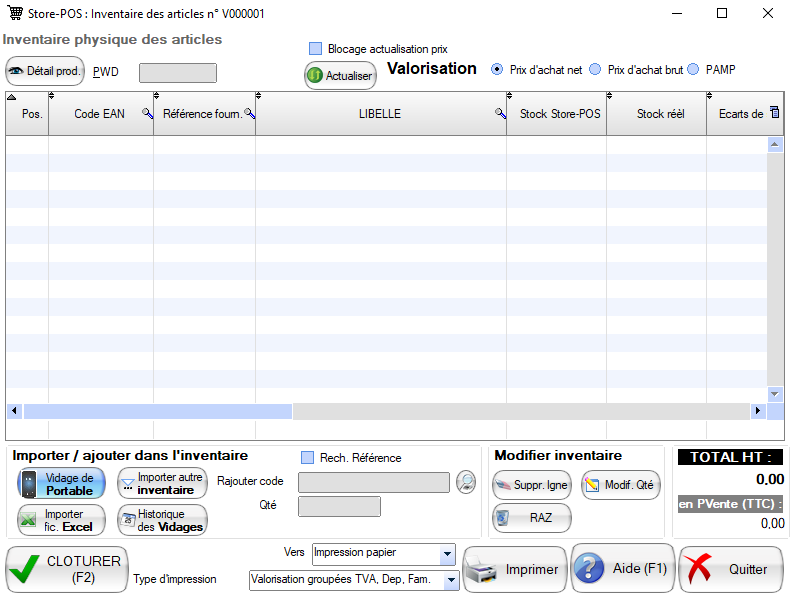Screen dimensions: 790x595
Task: Click the Quitter button
Action: click(731, 569)
